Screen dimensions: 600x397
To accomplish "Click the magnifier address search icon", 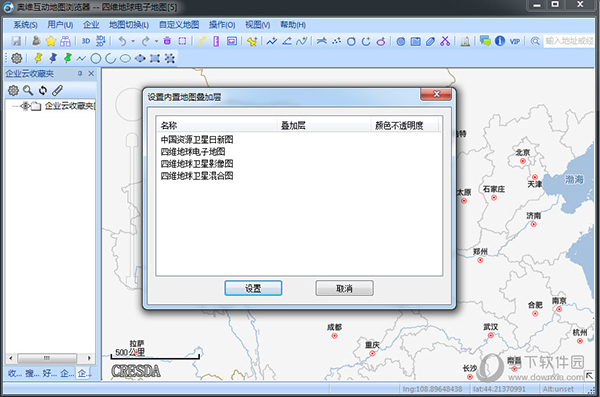I will [x=535, y=41].
